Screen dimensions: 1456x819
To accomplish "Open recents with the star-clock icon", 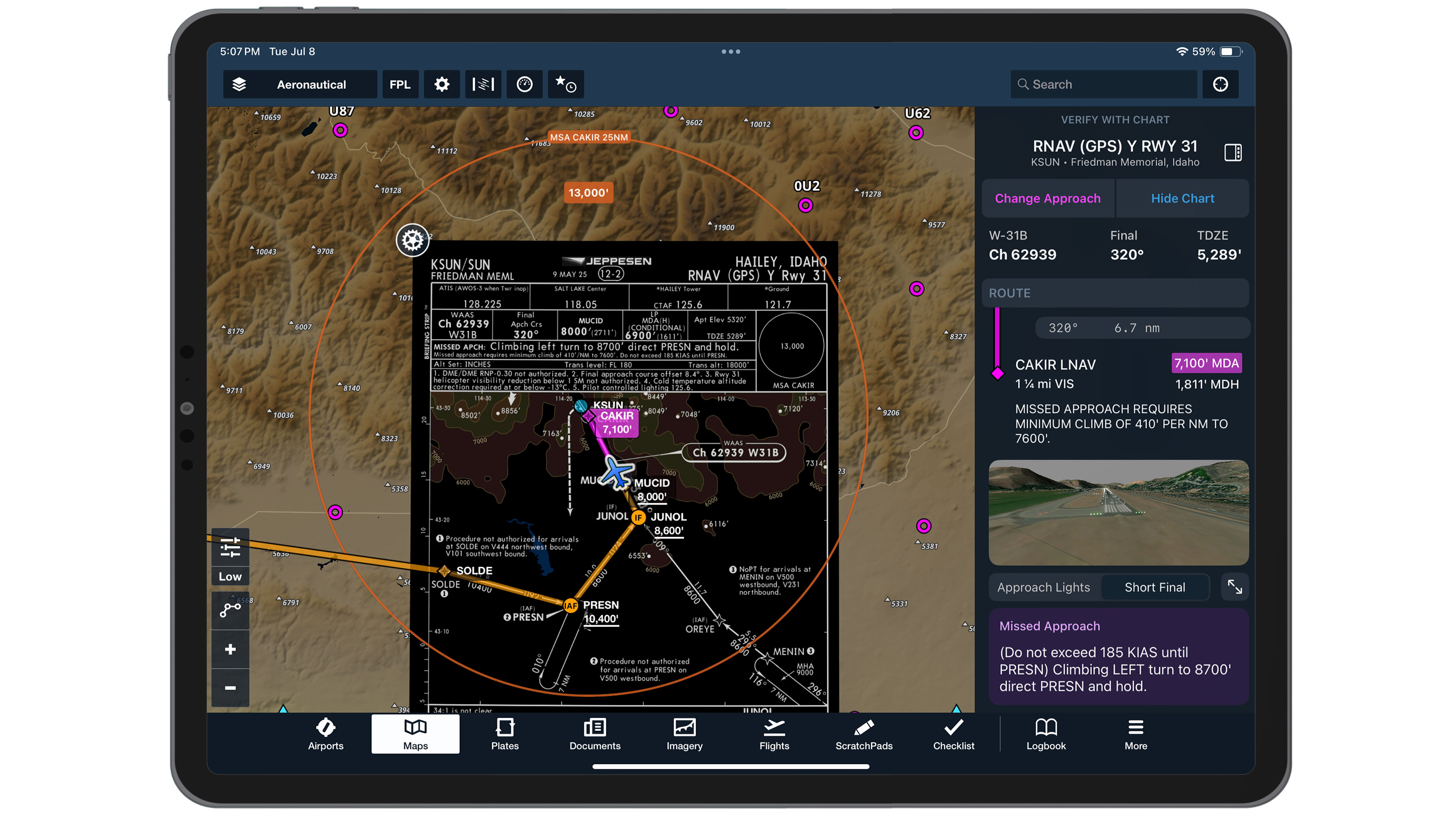I will 566,84.
